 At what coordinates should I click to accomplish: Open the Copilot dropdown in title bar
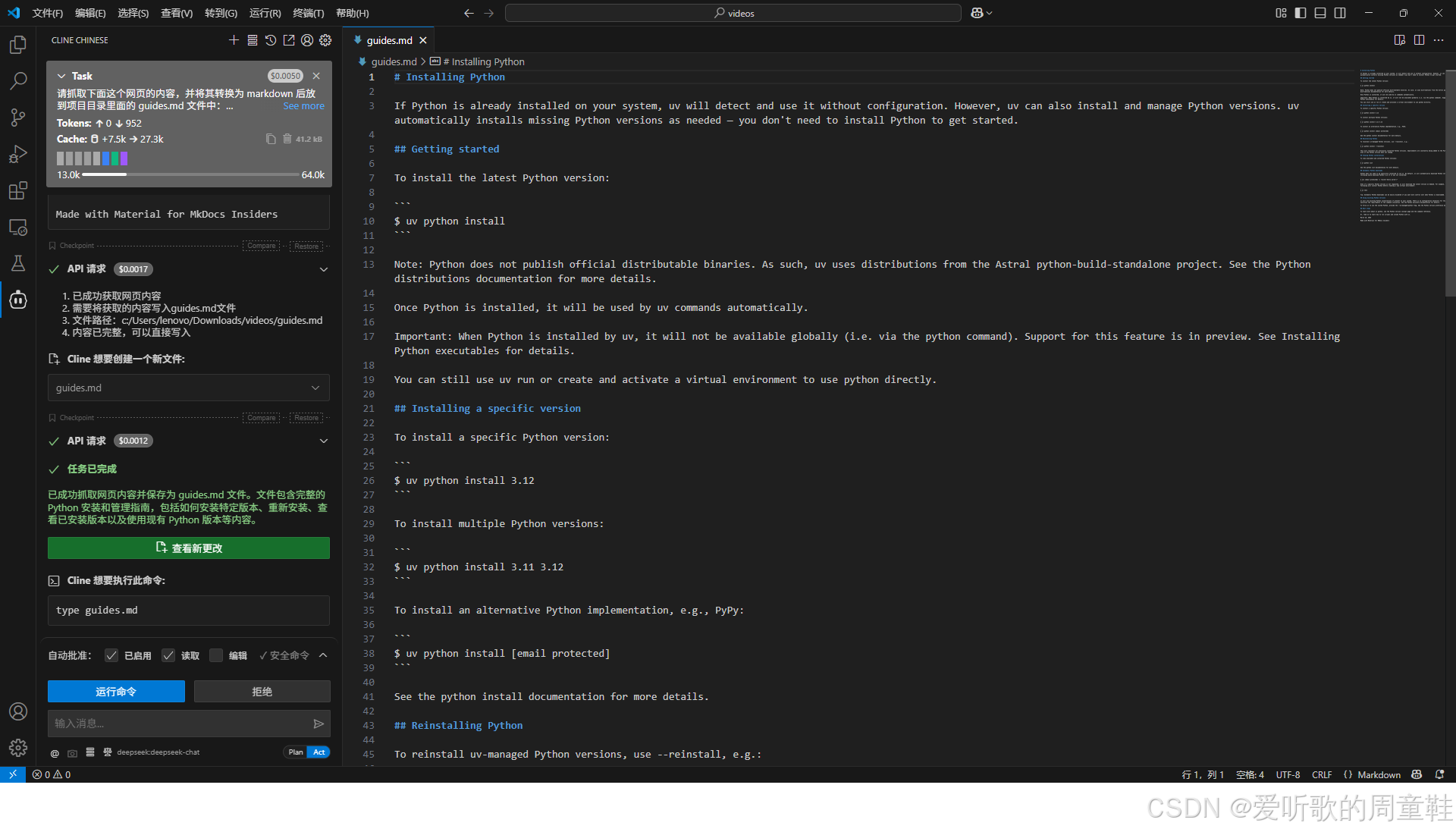pyautogui.click(x=981, y=13)
